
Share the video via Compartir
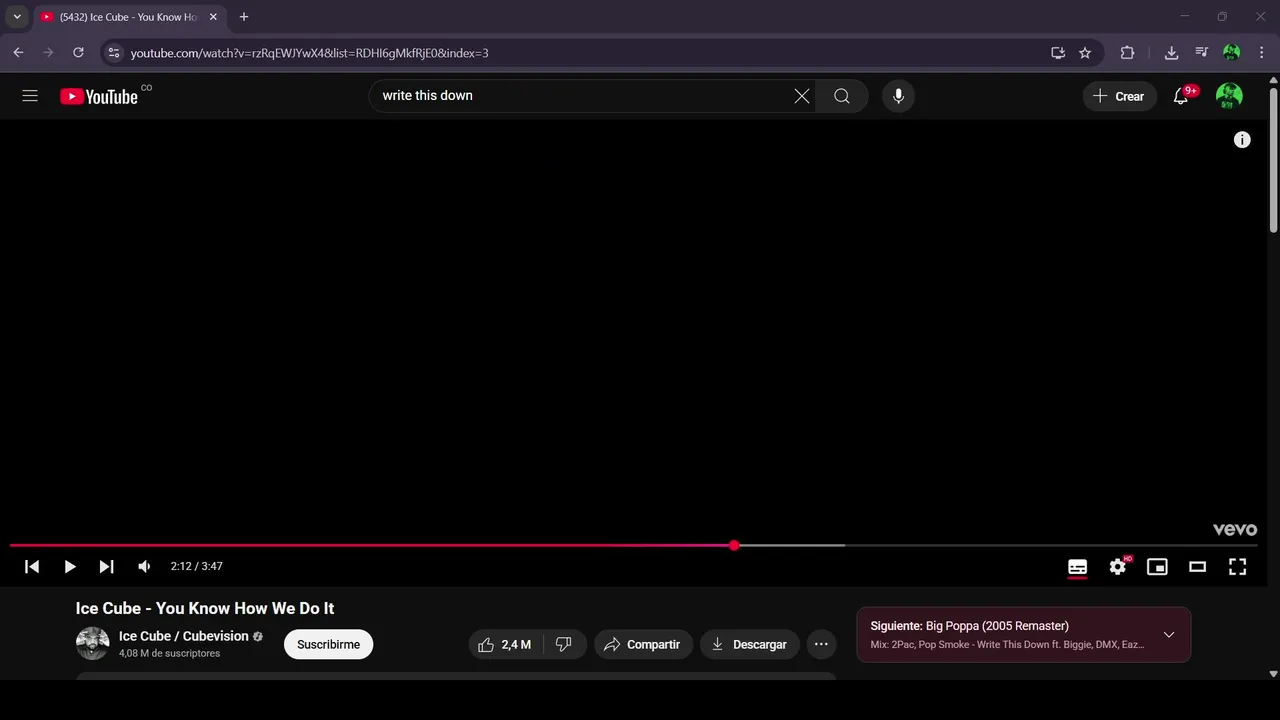click(x=643, y=645)
